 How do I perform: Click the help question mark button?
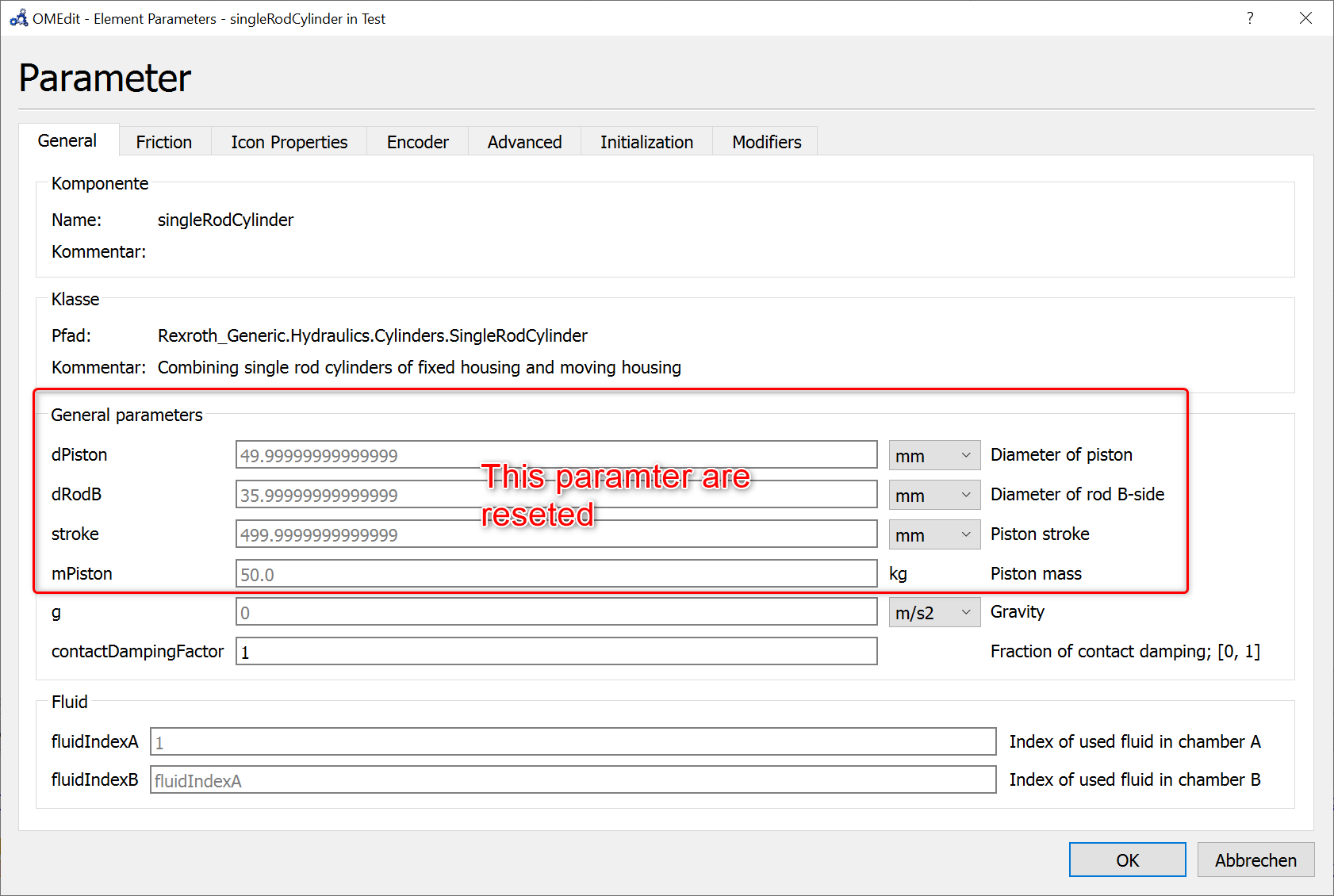point(1250,18)
